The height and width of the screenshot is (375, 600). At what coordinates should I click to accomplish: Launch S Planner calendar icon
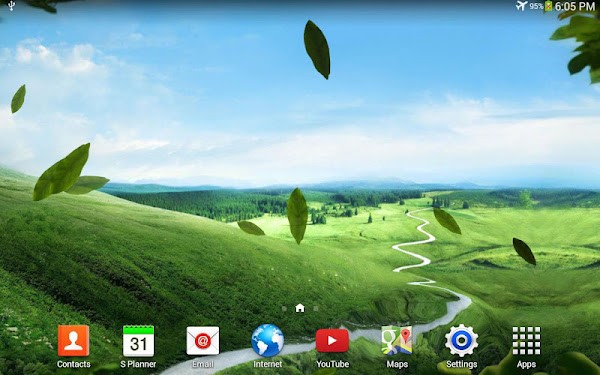click(x=138, y=341)
